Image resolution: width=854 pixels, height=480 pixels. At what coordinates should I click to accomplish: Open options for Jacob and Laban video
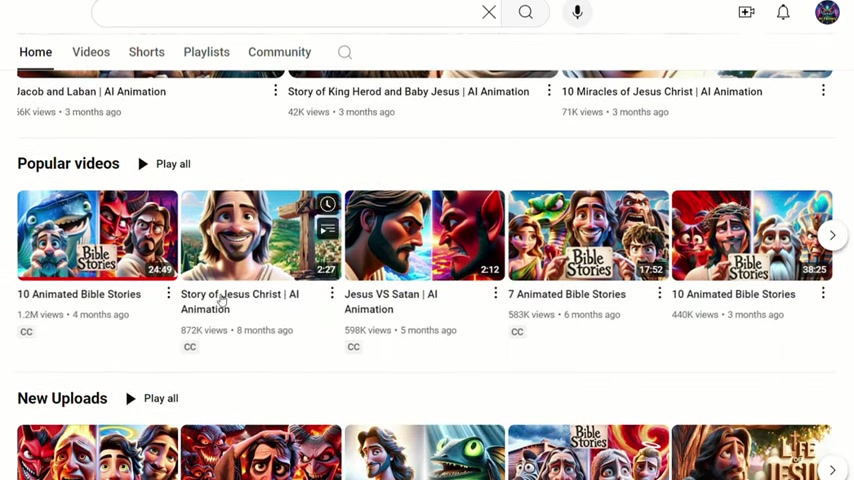point(275,90)
